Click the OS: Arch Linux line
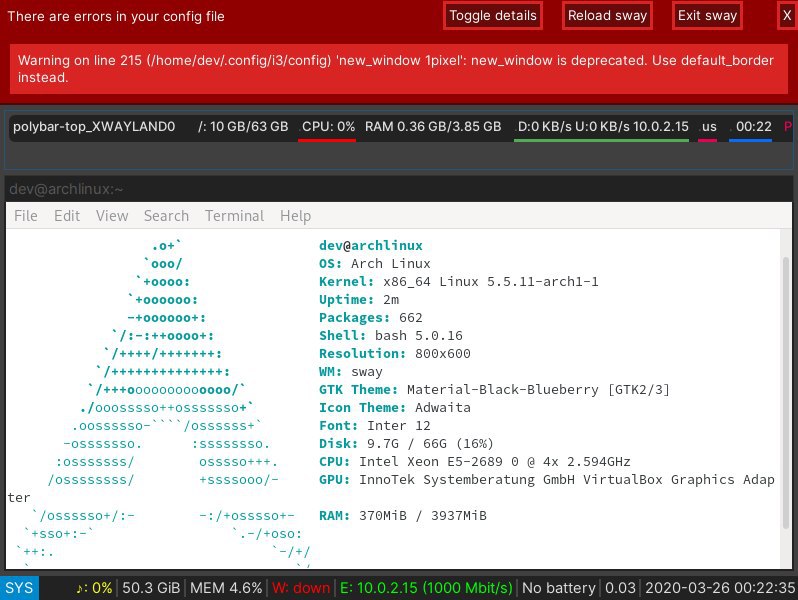 375,264
